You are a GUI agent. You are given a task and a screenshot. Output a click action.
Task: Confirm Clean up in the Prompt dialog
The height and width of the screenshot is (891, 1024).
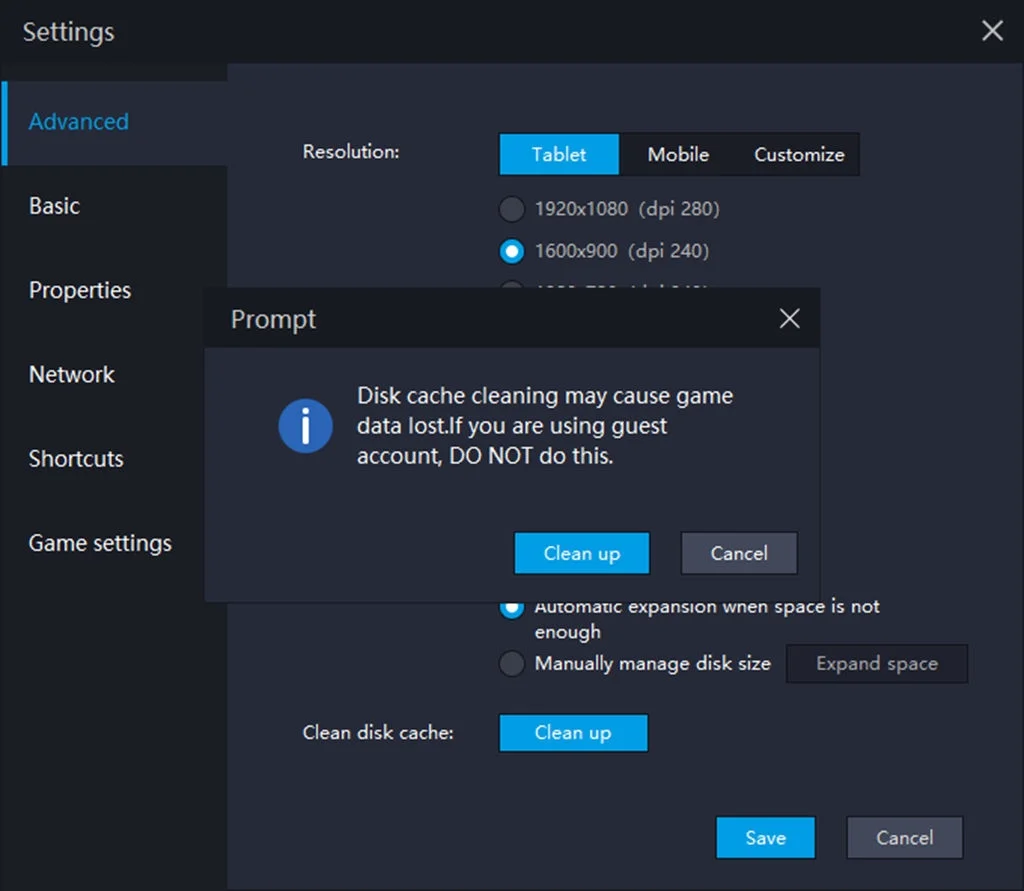[582, 553]
